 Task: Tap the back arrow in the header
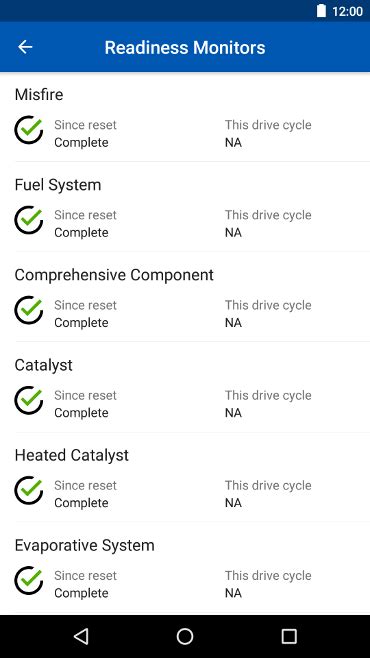point(25,47)
